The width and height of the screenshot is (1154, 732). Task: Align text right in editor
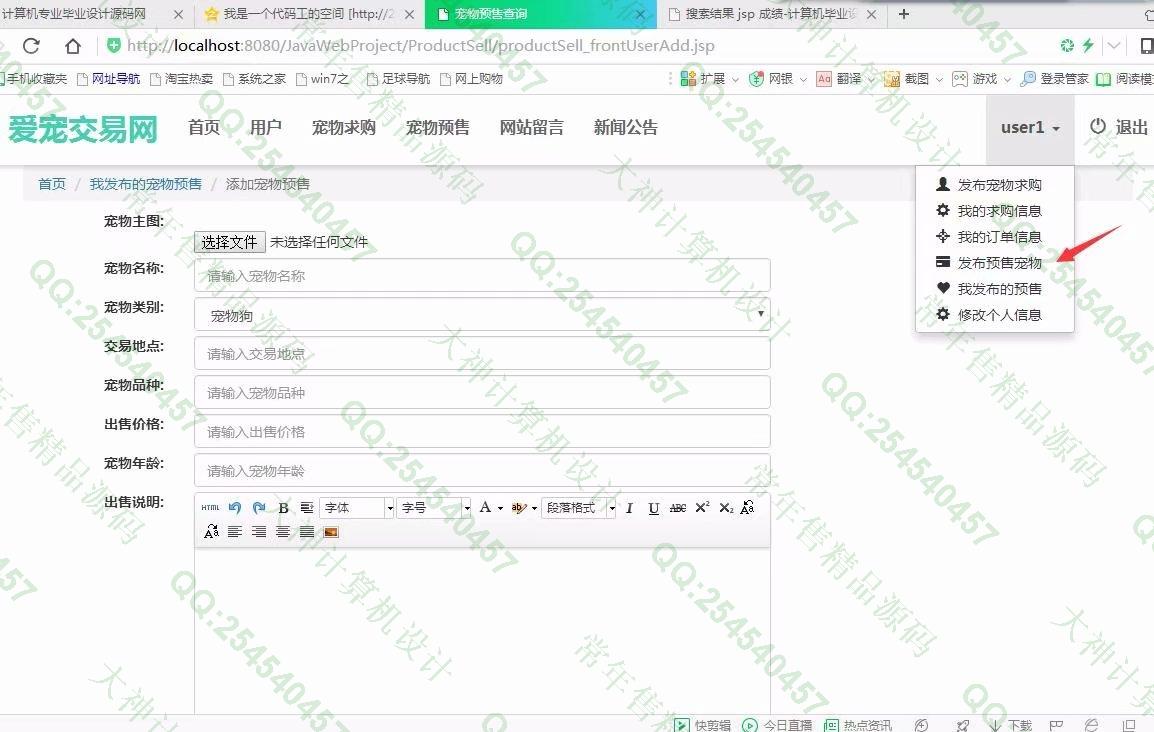(259, 531)
